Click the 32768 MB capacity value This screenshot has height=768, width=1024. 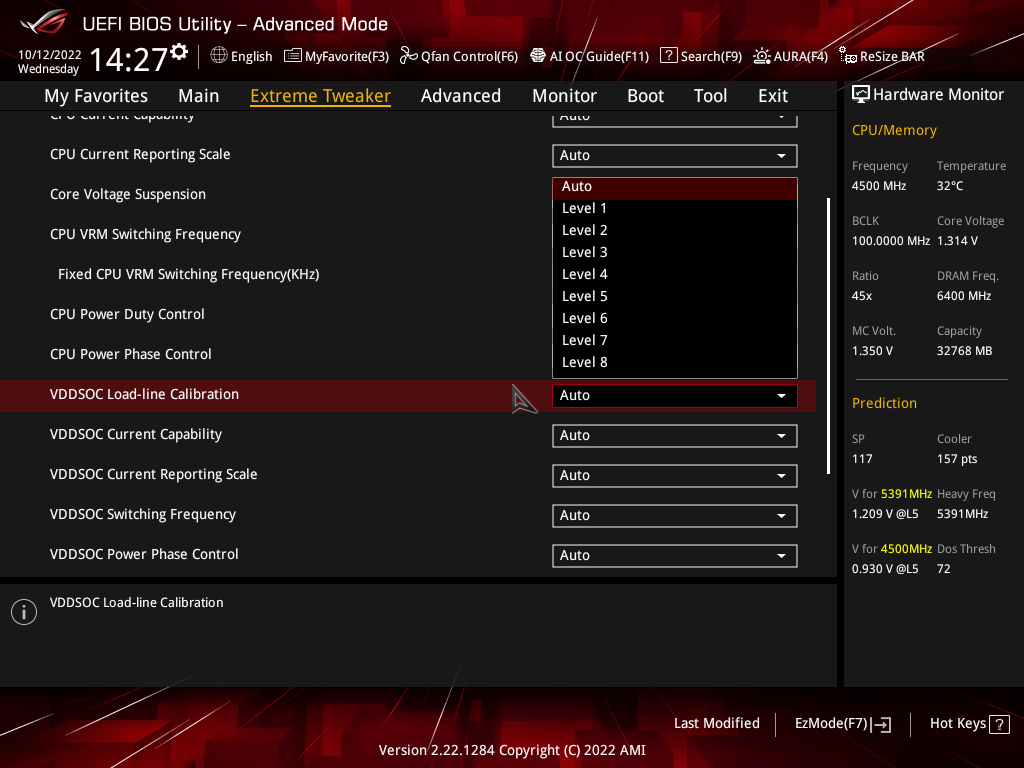click(x=964, y=351)
